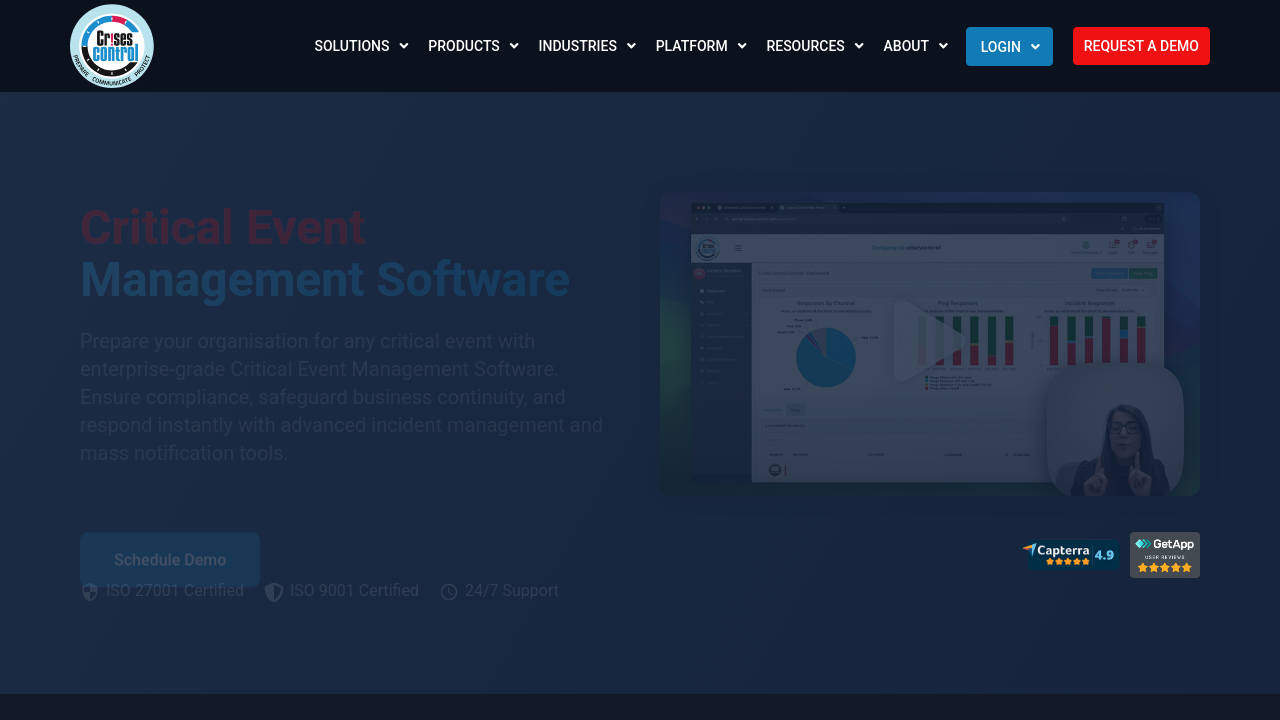This screenshot has height=720, width=1280.
Task: Play the demo video
Action: click(x=929, y=341)
